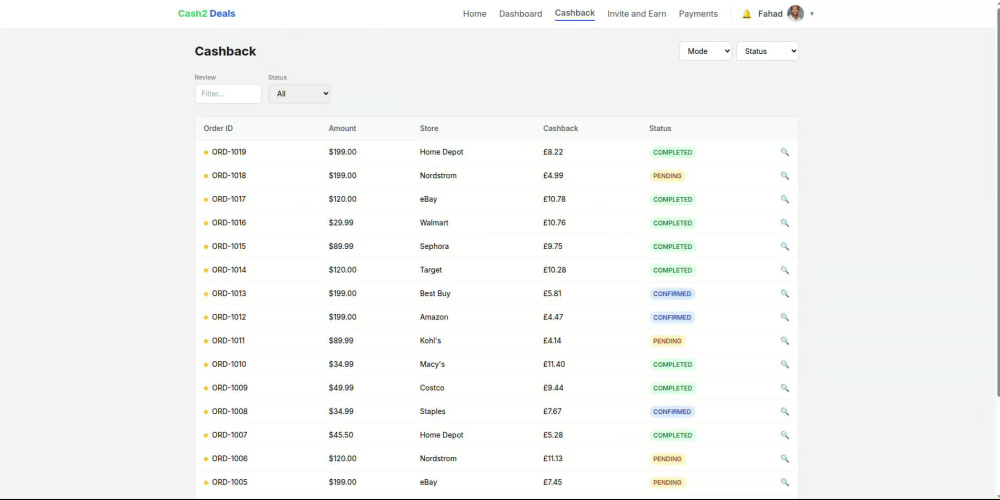Click the Walmart store cell
Screen dimensions: 1000x500
click(x=434, y=223)
